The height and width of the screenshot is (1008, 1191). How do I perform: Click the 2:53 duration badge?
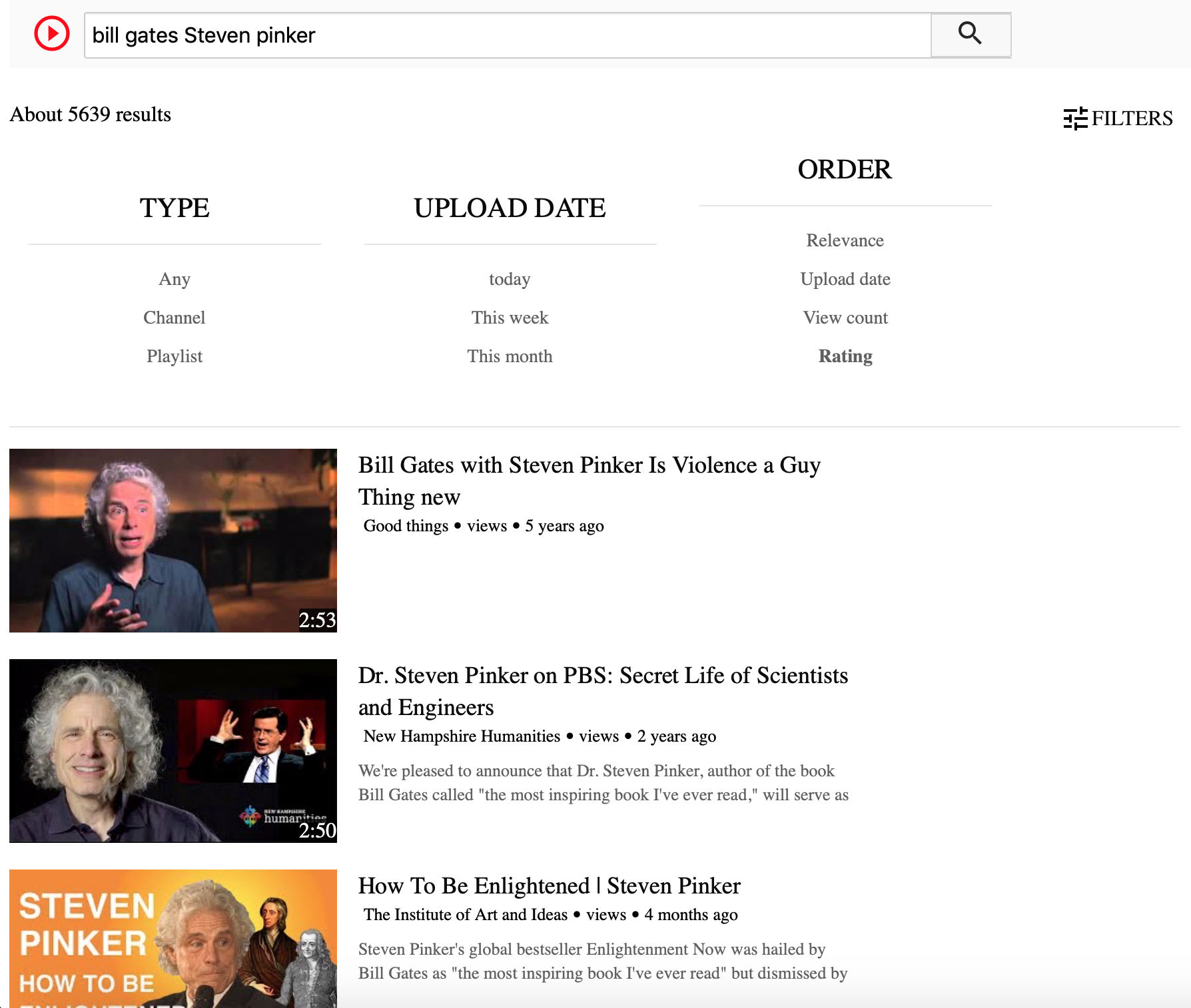tap(317, 620)
